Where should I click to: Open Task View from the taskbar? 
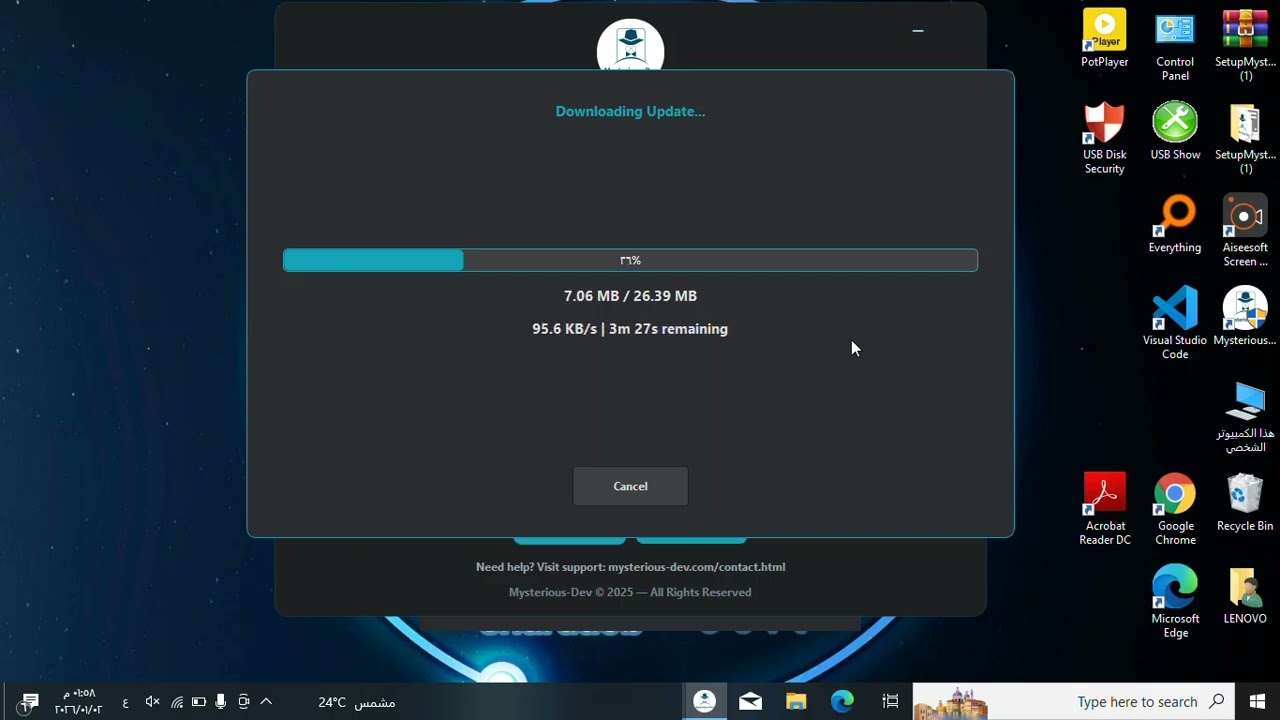pos(890,702)
